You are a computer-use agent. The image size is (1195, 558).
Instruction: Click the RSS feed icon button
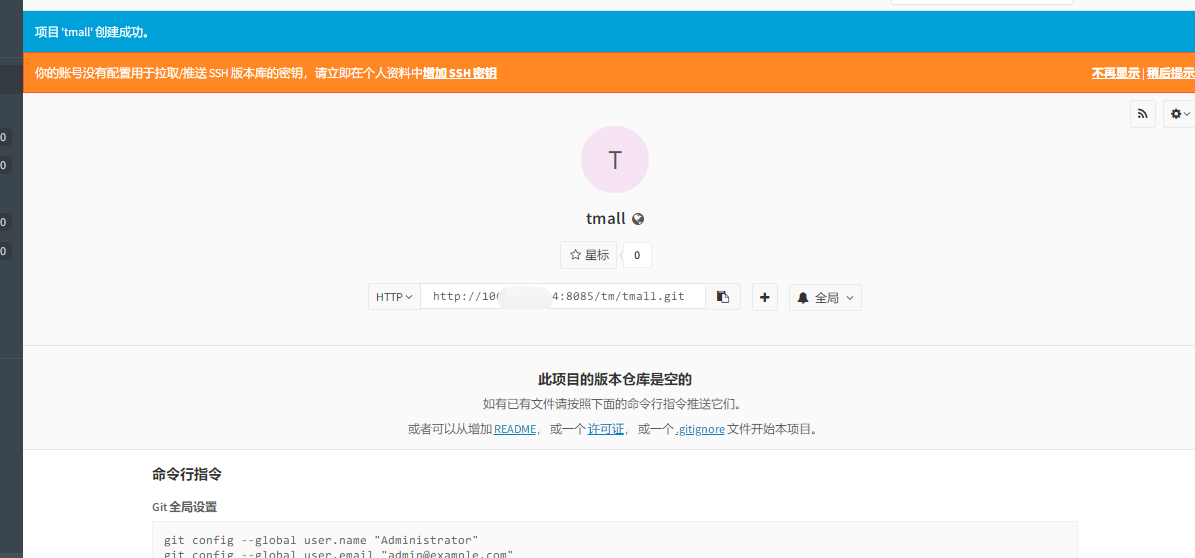[x=1142, y=114]
